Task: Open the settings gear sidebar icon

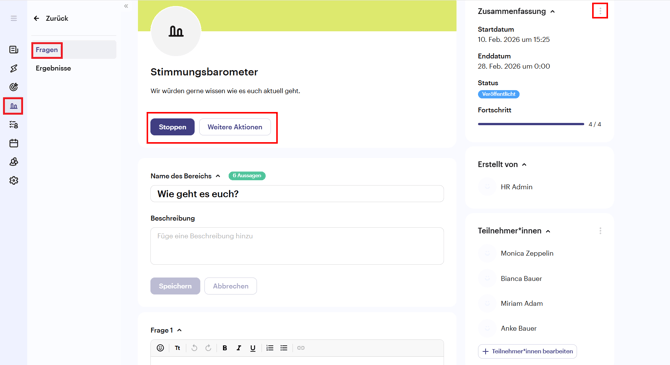Action: [14, 181]
